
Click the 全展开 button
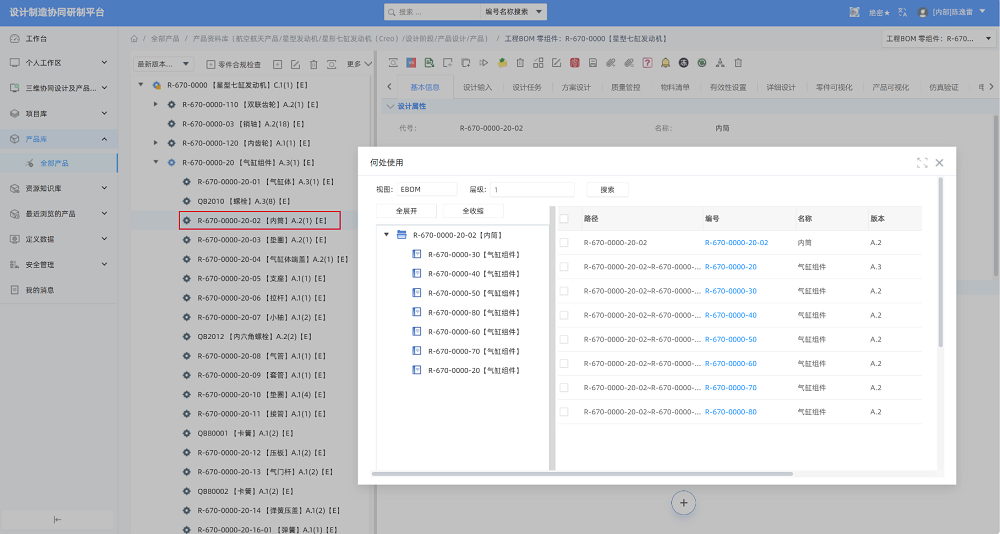coord(406,211)
